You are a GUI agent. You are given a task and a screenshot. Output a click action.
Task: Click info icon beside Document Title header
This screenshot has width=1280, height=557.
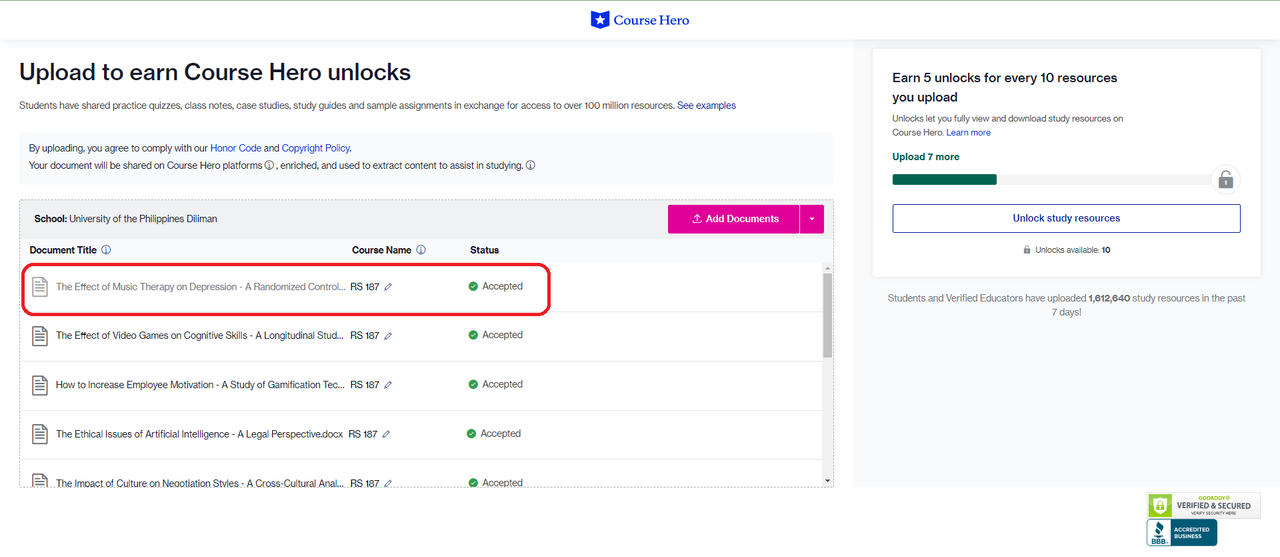106,250
